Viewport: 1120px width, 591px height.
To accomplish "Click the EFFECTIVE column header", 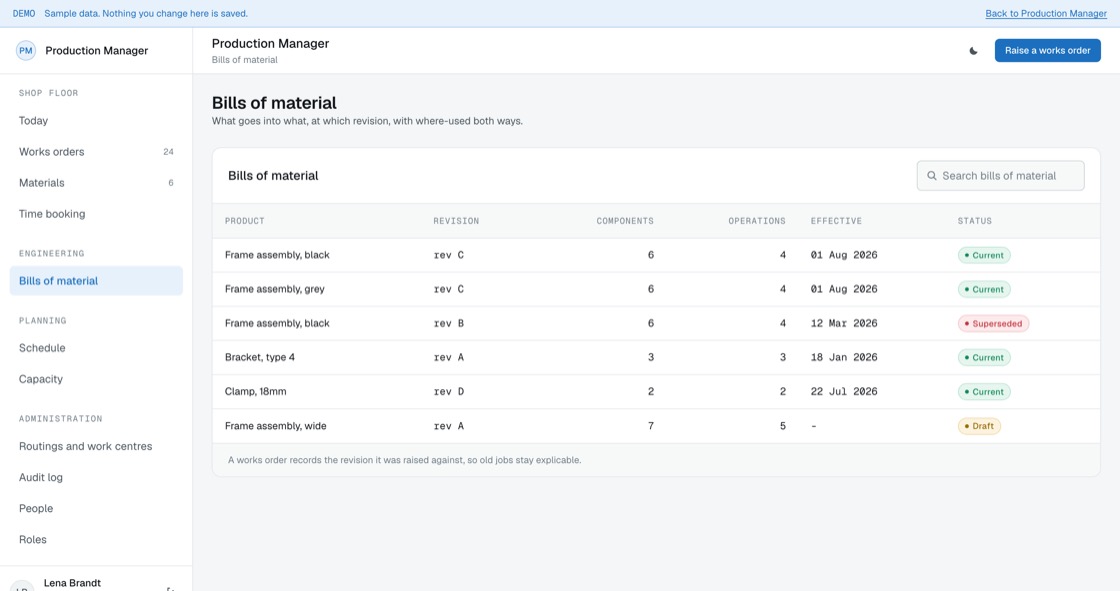I will click(x=836, y=221).
